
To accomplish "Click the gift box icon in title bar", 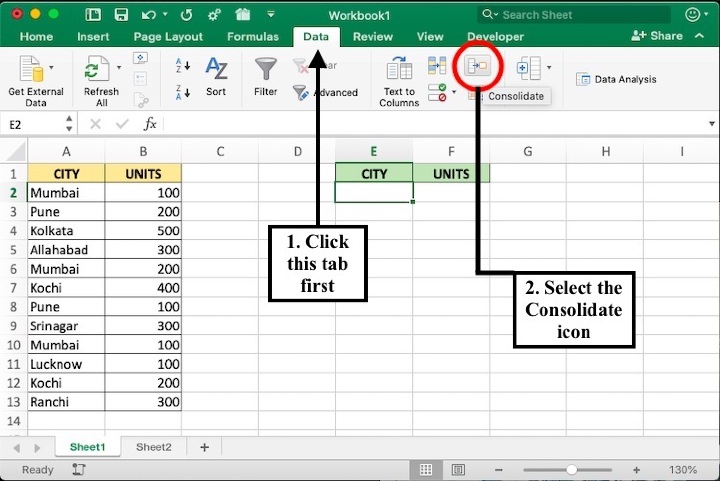I will pyautogui.click(x=242, y=15).
